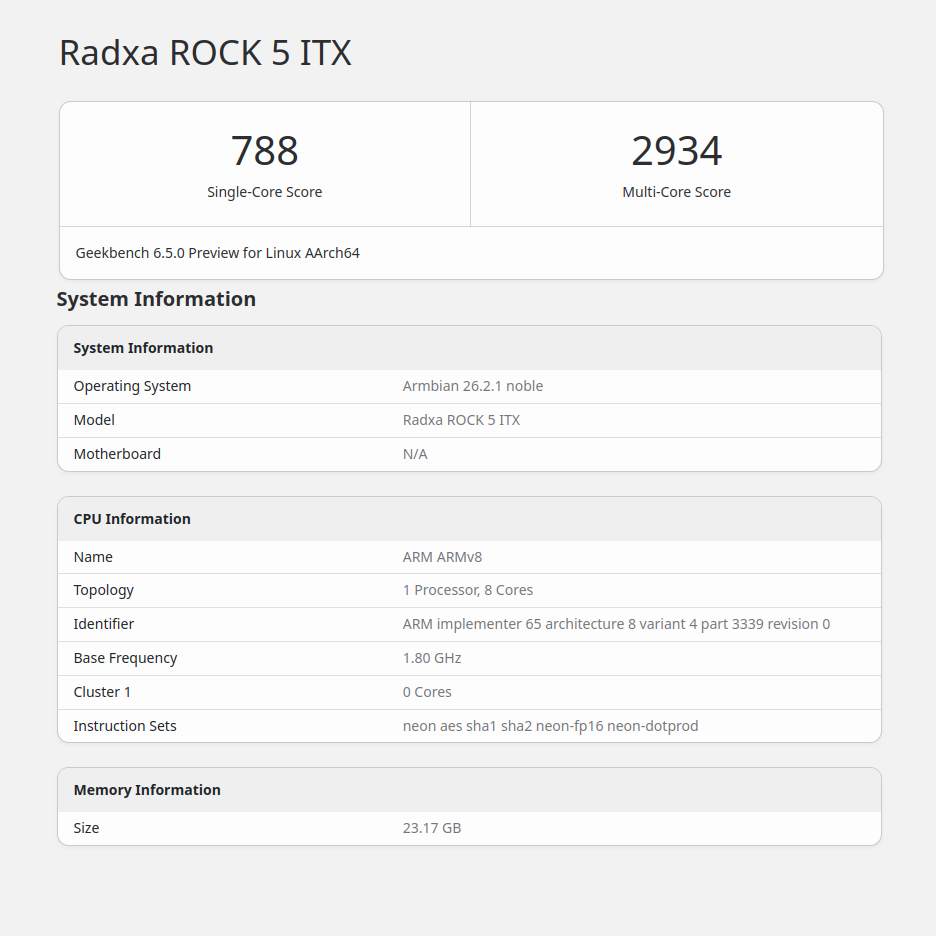The width and height of the screenshot is (936, 936).
Task: Click the Geekbench 6.5.0 Preview version text
Action: click(217, 253)
